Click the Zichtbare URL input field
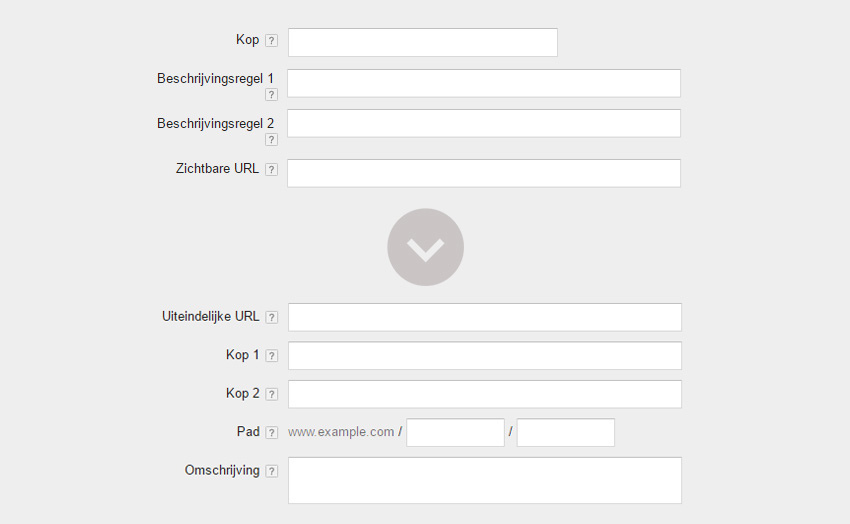The image size is (850, 524). click(484, 173)
